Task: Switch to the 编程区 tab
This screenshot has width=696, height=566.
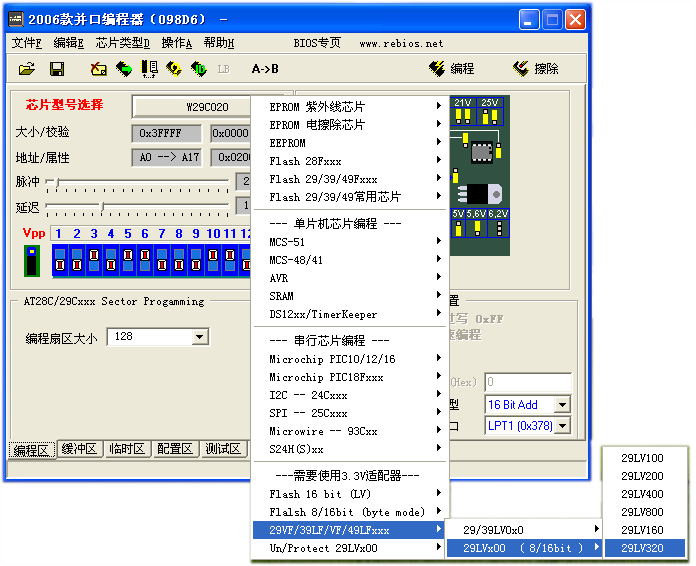Action: [x=31, y=450]
